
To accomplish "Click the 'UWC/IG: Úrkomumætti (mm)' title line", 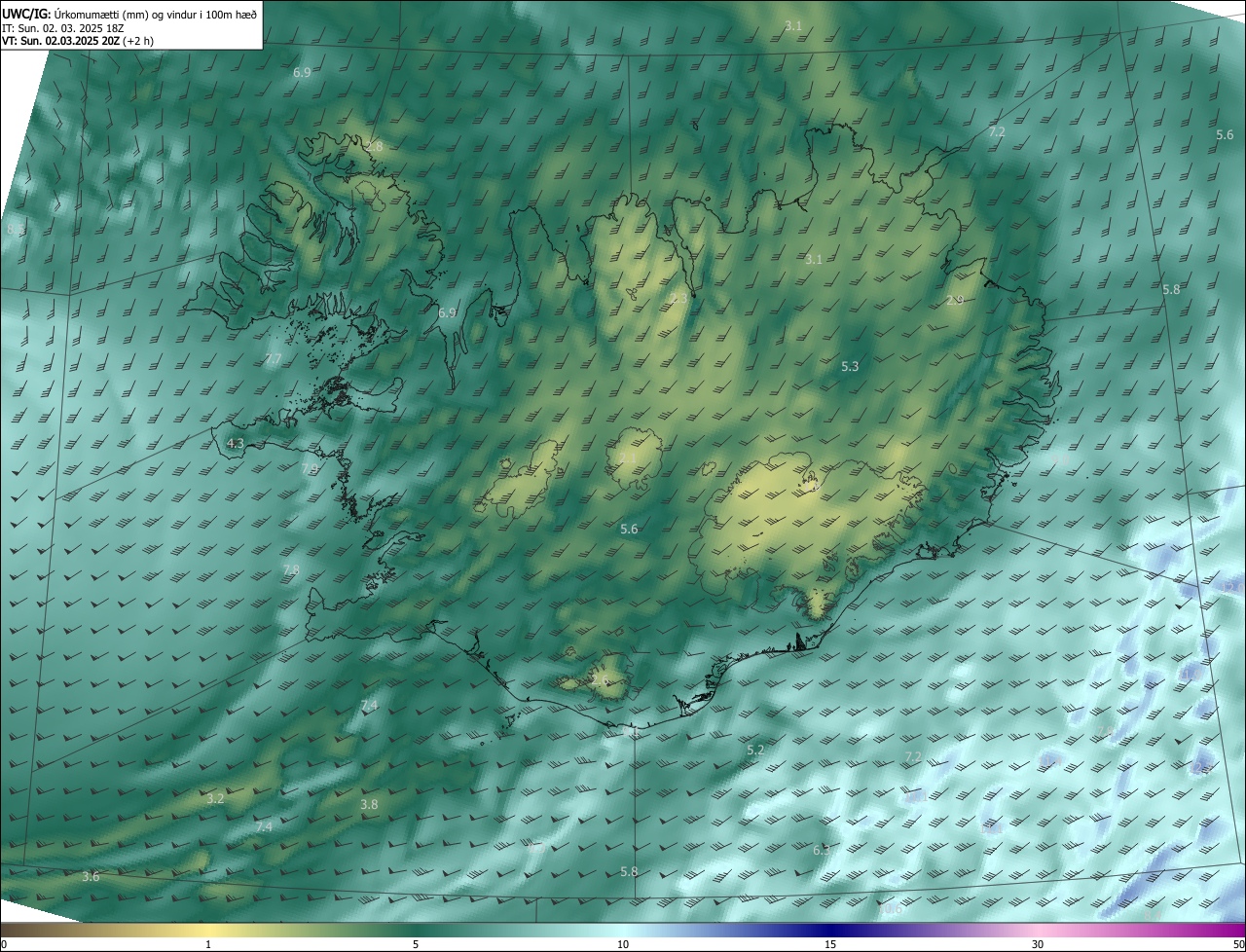I will 129,14.
